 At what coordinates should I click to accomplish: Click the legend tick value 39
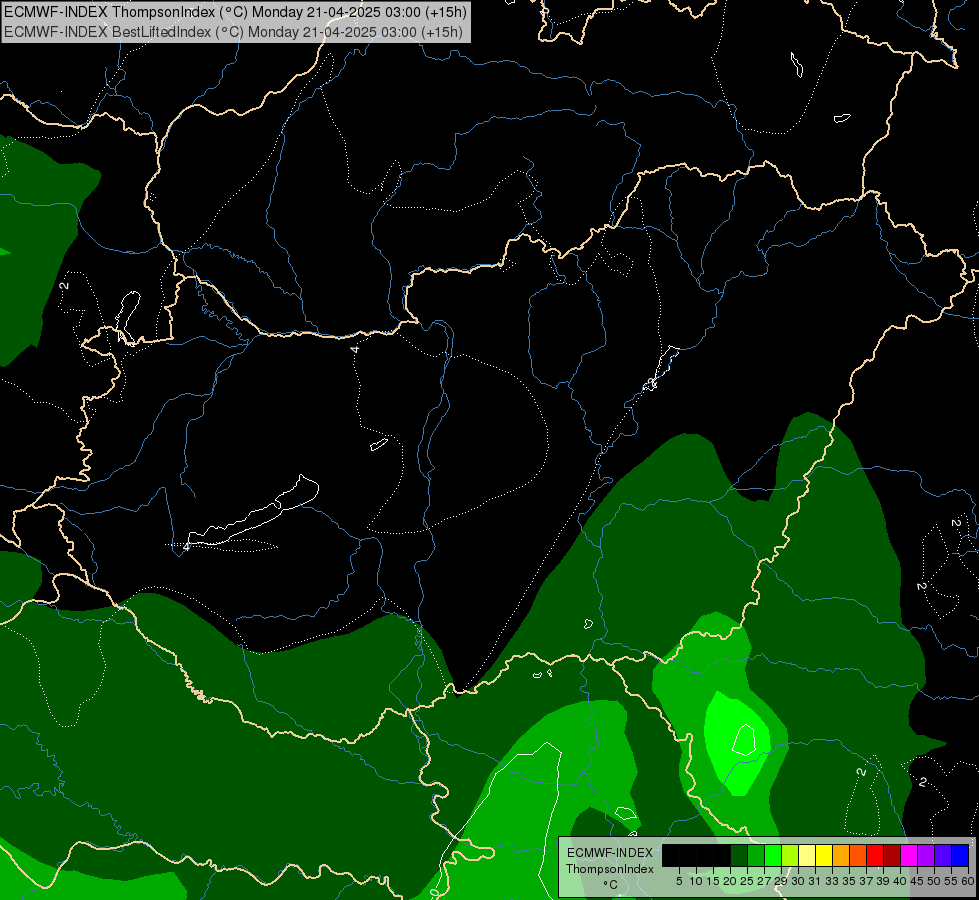(x=883, y=881)
